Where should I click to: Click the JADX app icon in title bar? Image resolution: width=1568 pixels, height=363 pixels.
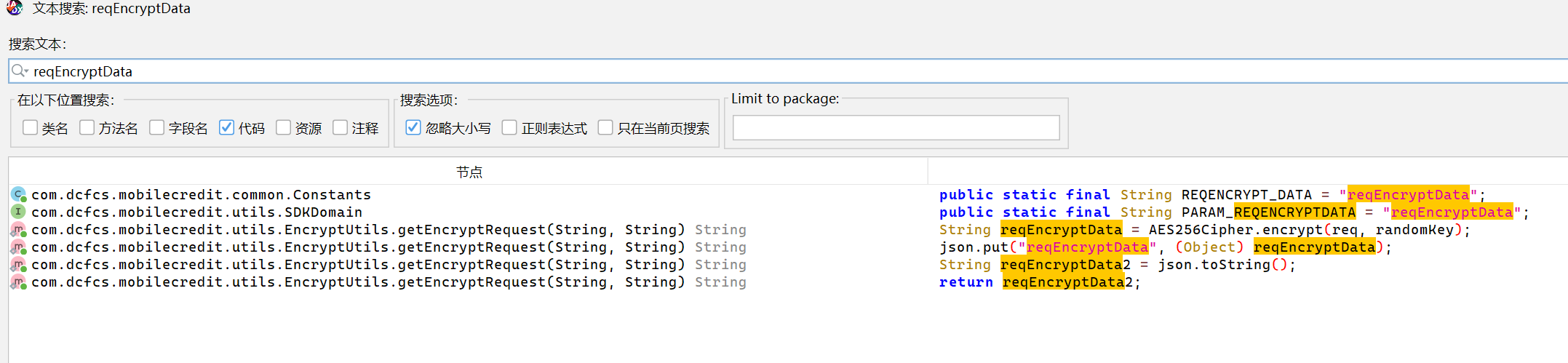click(x=14, y=9)
